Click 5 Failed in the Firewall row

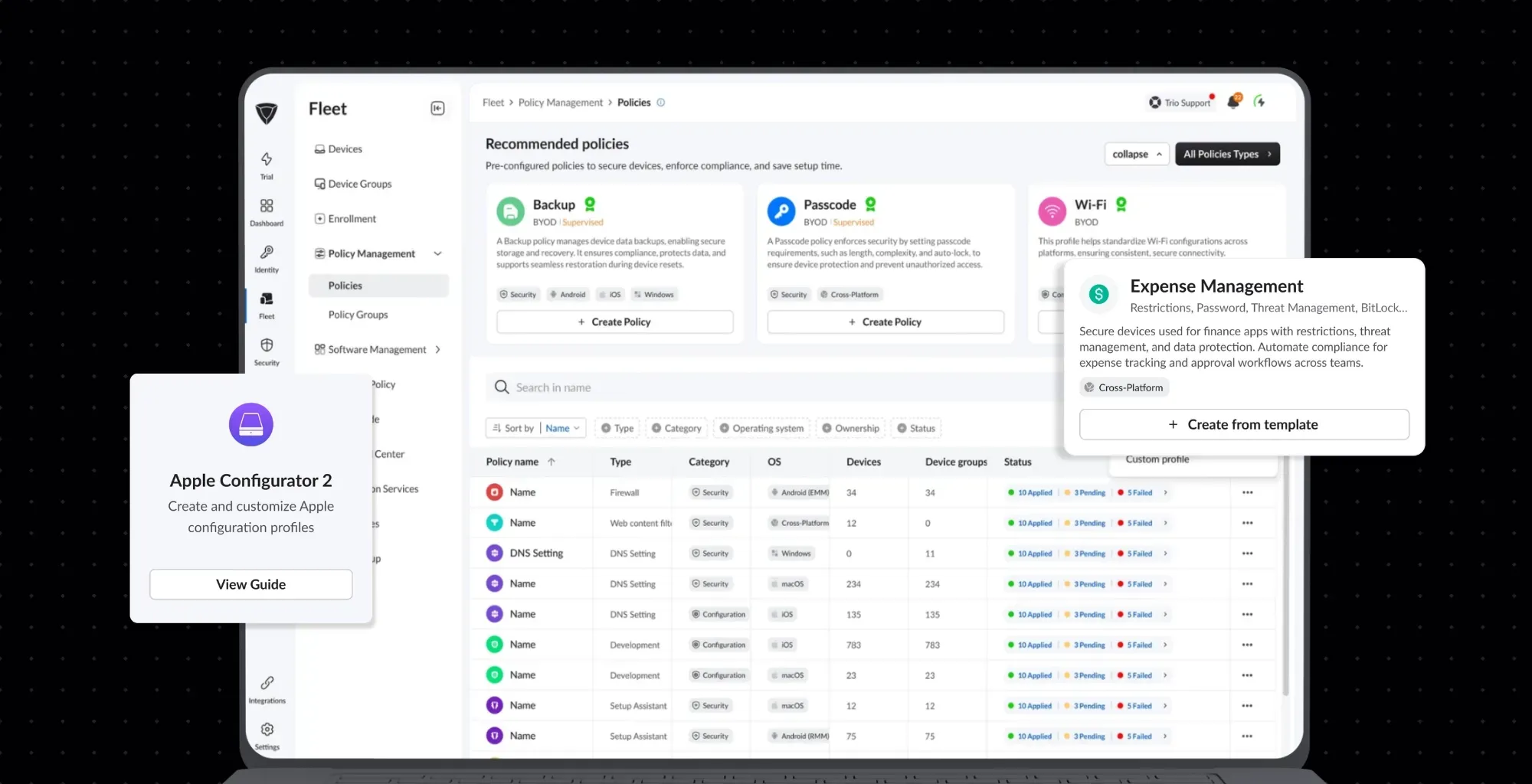(x=1135, y=492)
